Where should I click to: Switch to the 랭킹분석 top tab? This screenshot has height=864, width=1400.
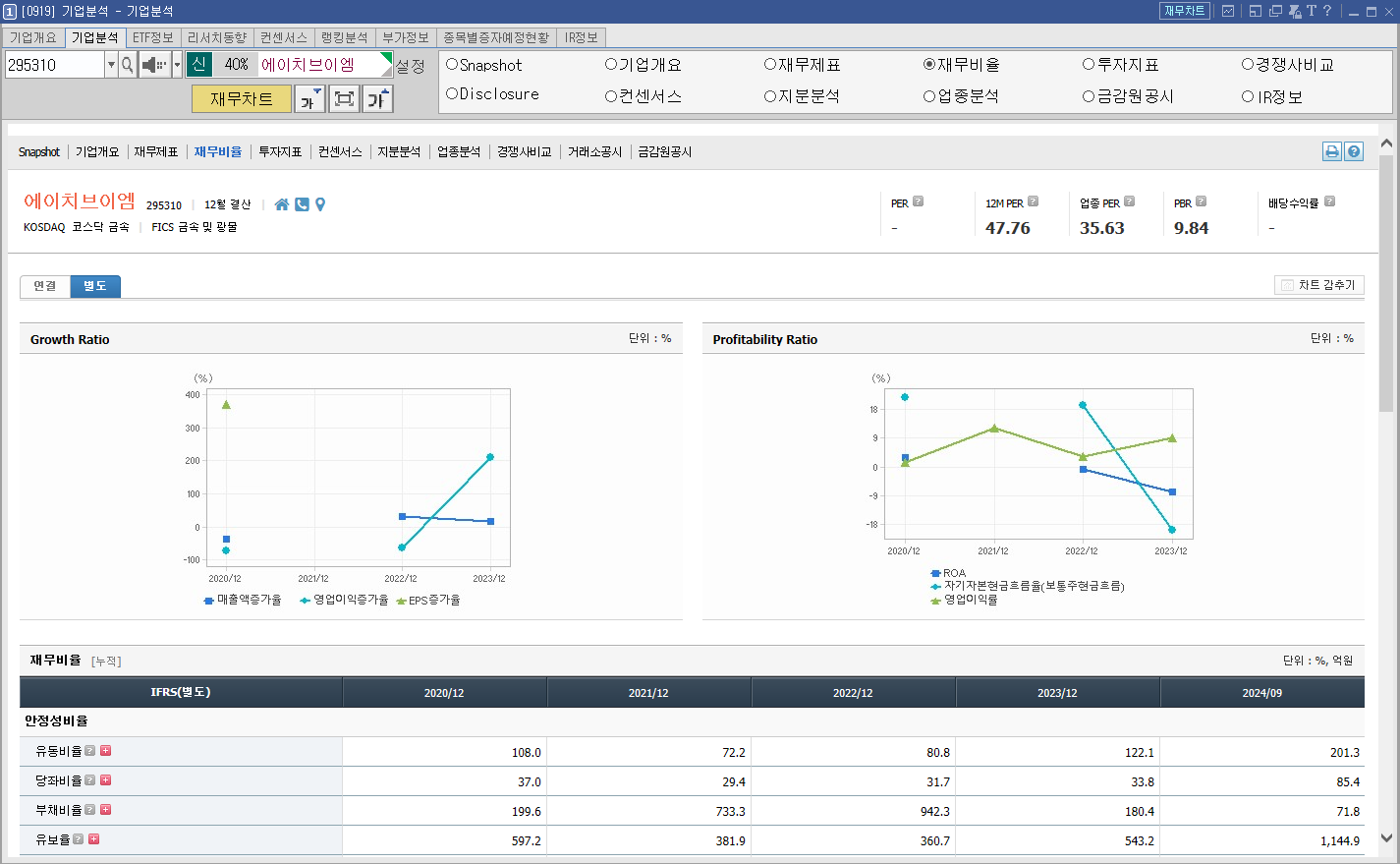point(345,37)
